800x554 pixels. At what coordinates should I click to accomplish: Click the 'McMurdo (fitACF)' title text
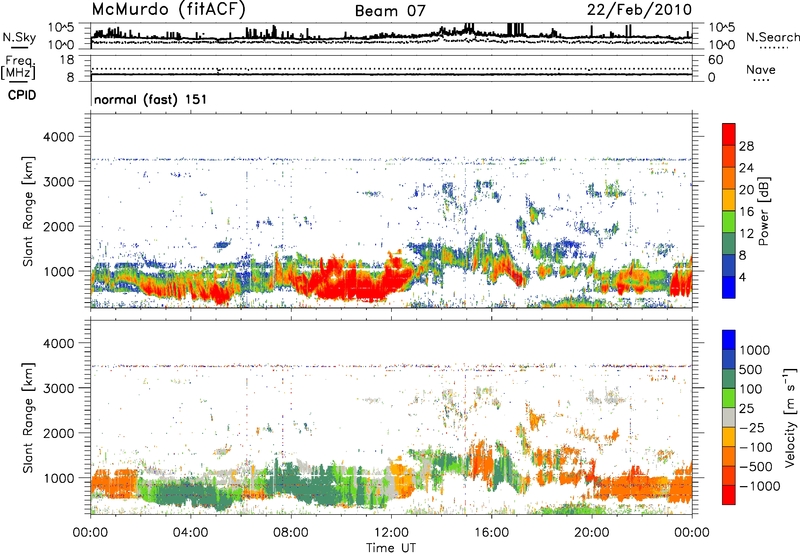pyautogui.click(x=168, y=9)
